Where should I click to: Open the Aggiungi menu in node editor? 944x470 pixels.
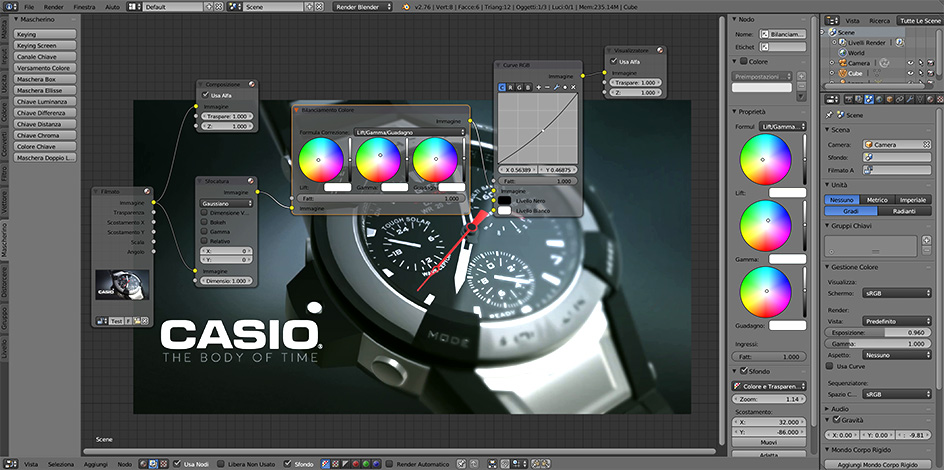[96, 464]
